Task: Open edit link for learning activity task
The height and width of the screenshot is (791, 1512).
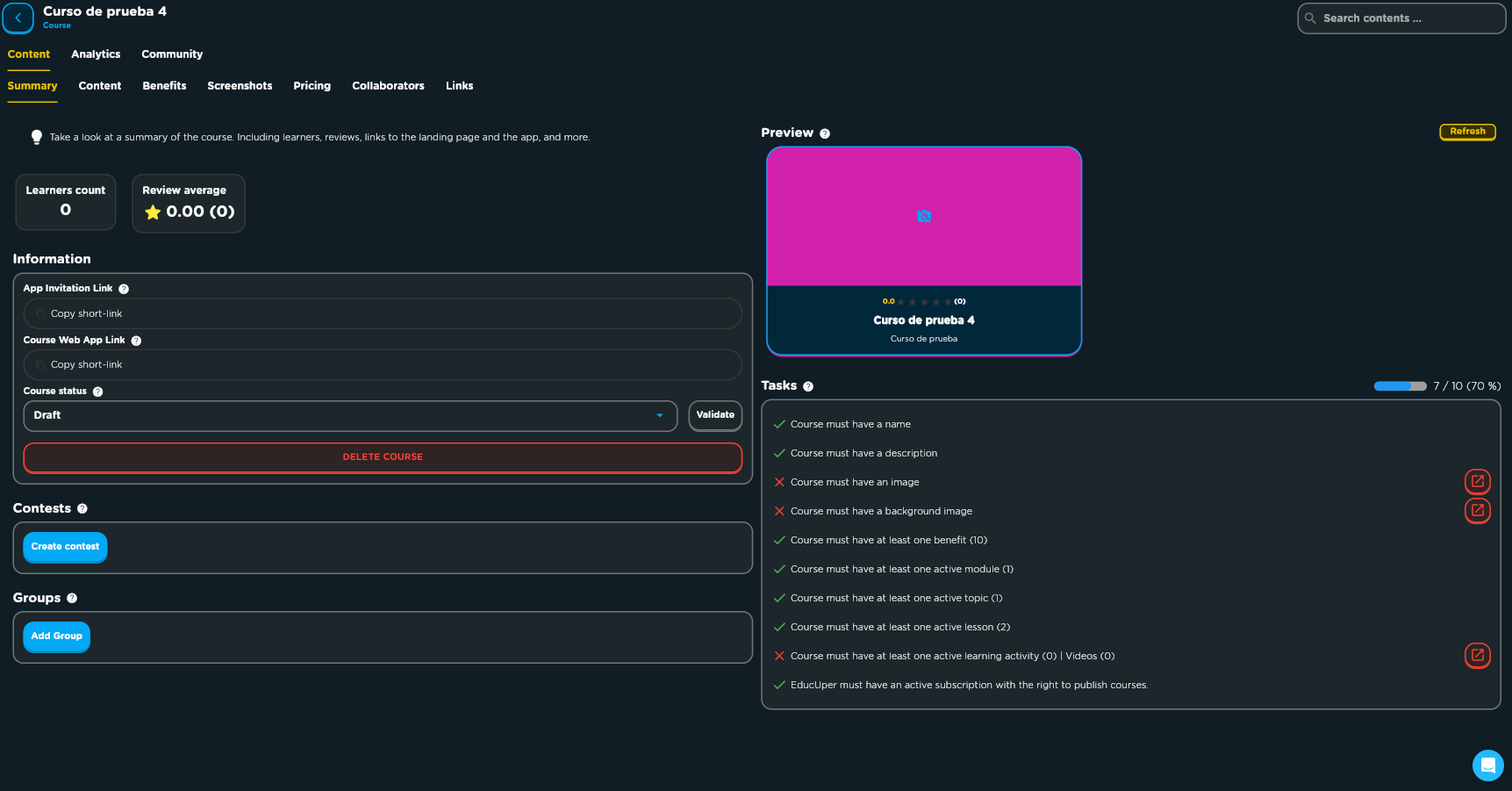Action: click(x=1478, y=655)
